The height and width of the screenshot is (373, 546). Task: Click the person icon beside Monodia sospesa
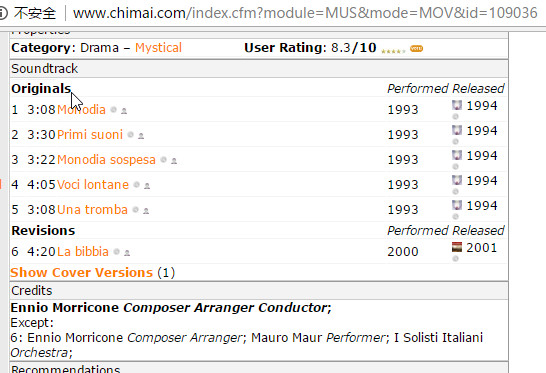click(174, 160)
